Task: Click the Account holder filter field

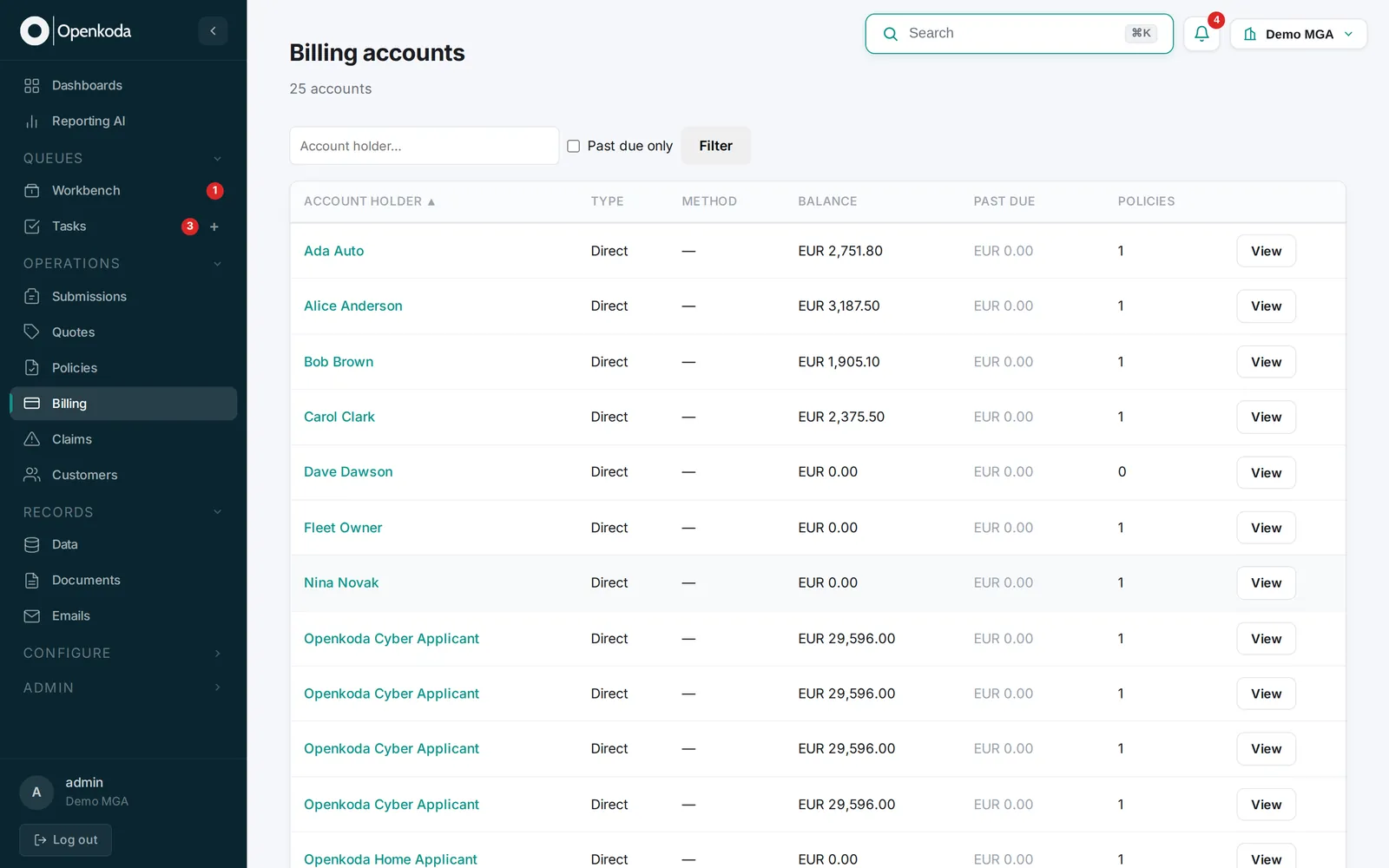Action: [x=424, y=146]
